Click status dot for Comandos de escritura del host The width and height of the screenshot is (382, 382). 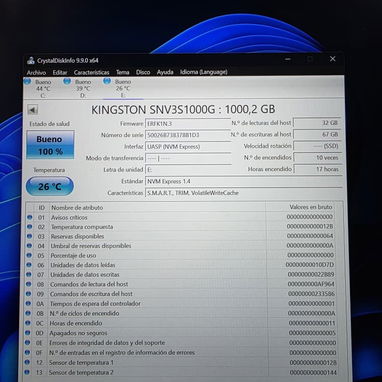[28, 294]
